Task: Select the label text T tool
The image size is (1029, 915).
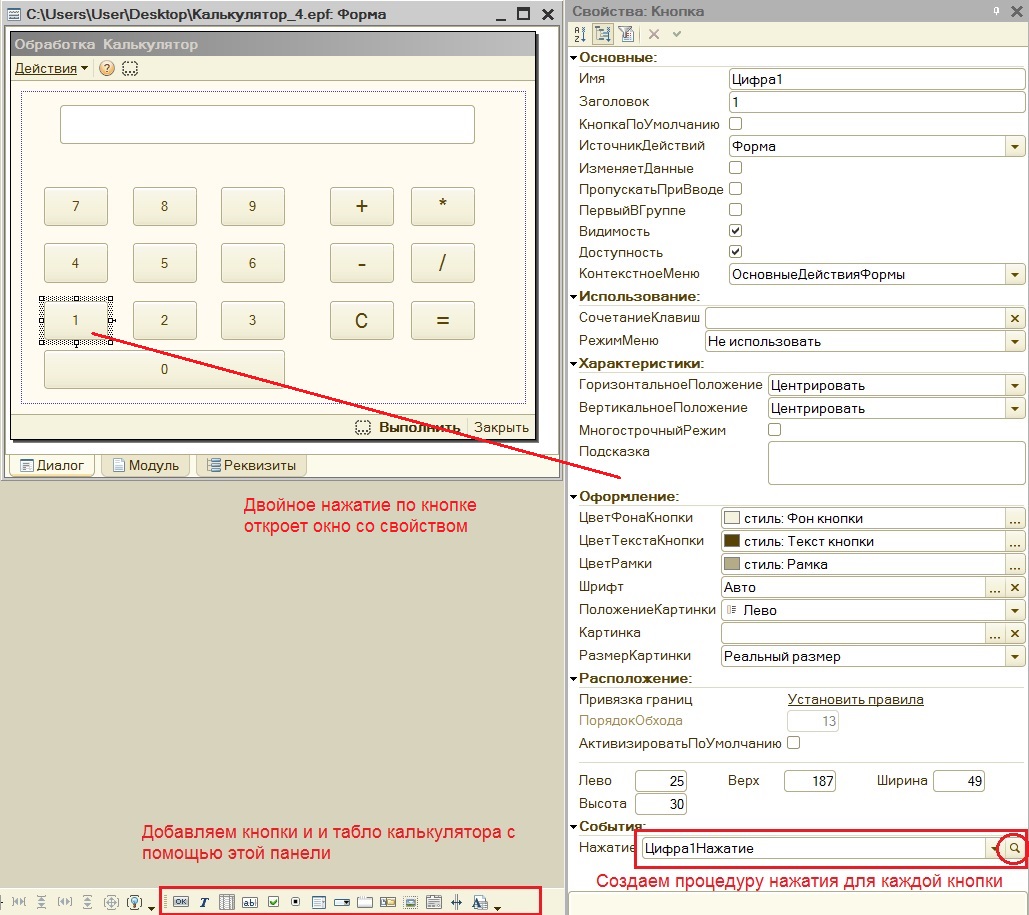Action: coord(203,902)
